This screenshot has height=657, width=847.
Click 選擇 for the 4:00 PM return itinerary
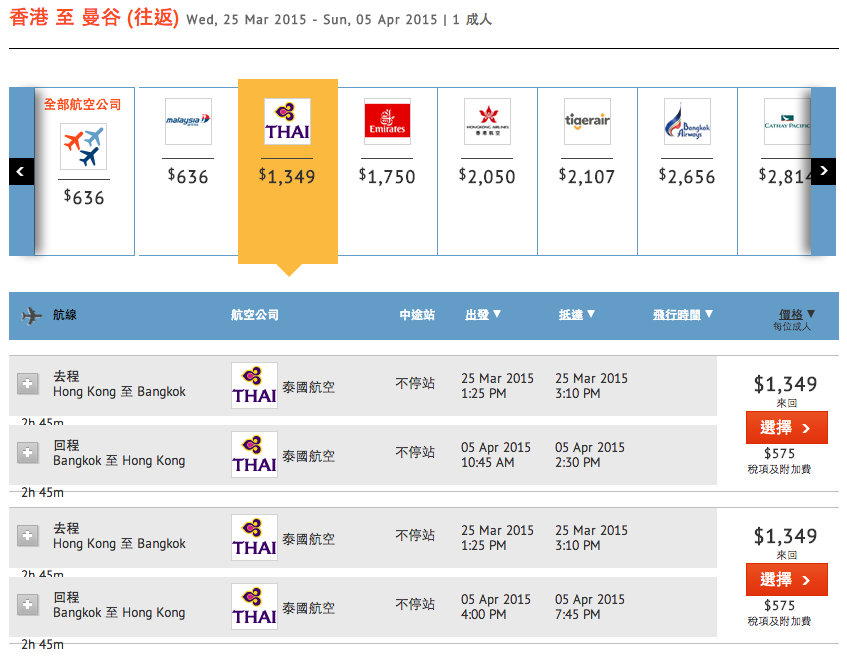click(x=786, y=579)
